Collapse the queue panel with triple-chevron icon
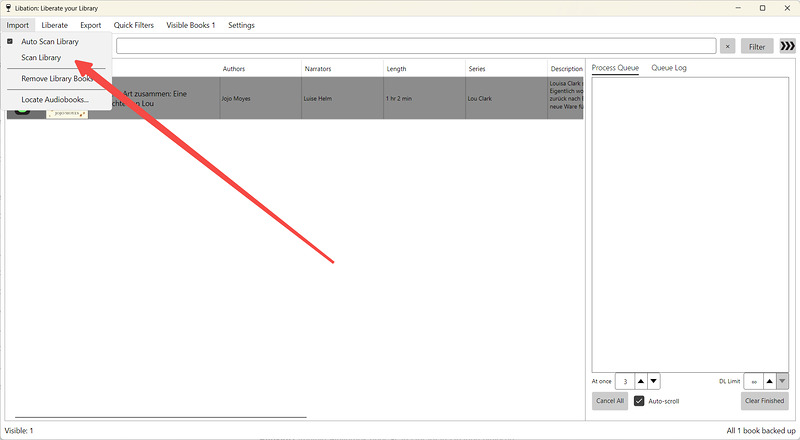 (x=787, y=46)
